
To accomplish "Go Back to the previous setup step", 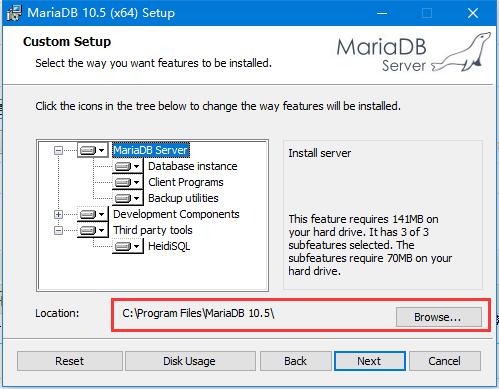I will [x=295, y=361].
